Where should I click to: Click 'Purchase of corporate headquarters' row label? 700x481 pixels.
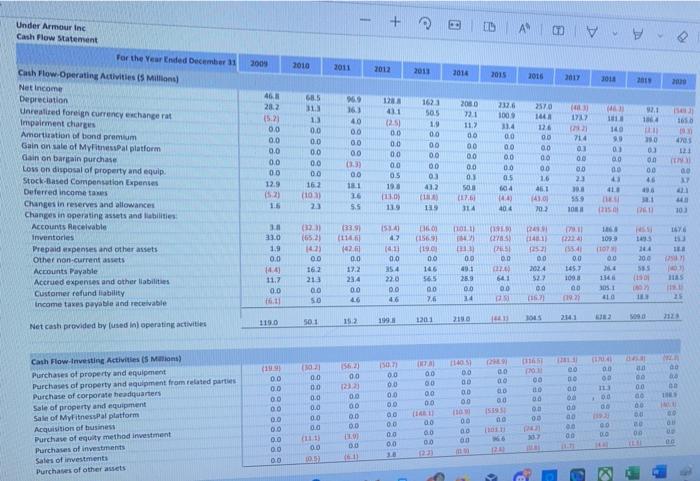click(x=96, y=395)
